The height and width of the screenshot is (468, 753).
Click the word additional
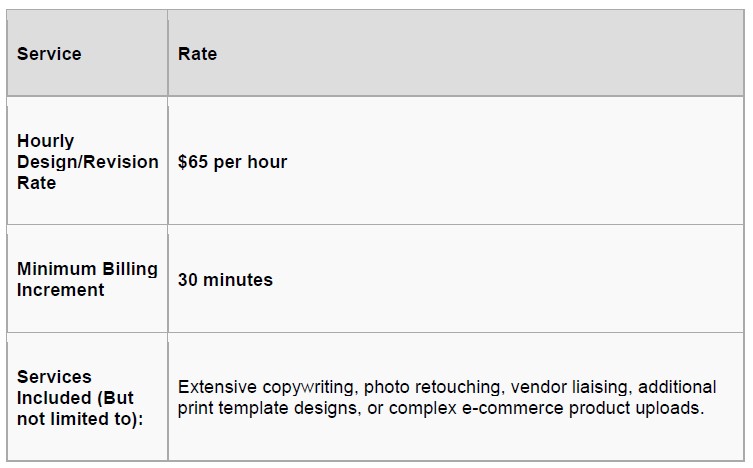point(677,387)
